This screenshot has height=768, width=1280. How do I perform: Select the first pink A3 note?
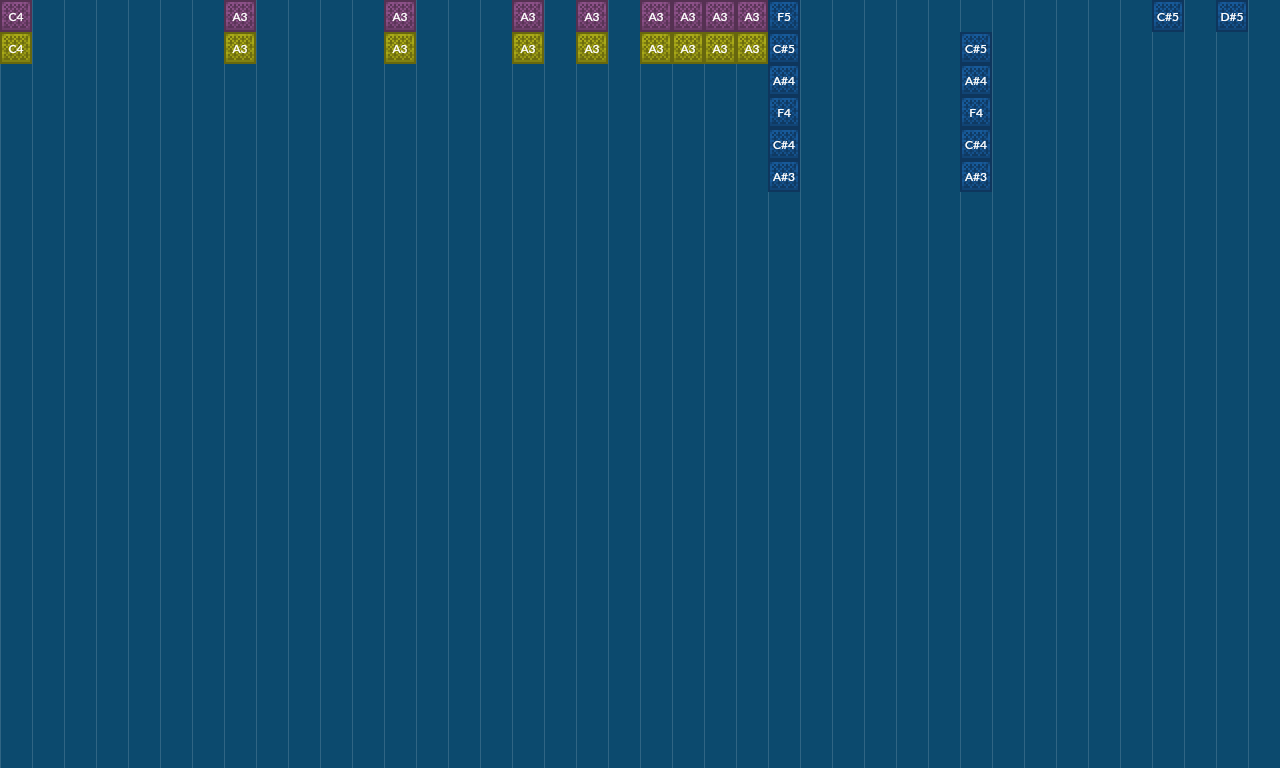tap(240, 16)
